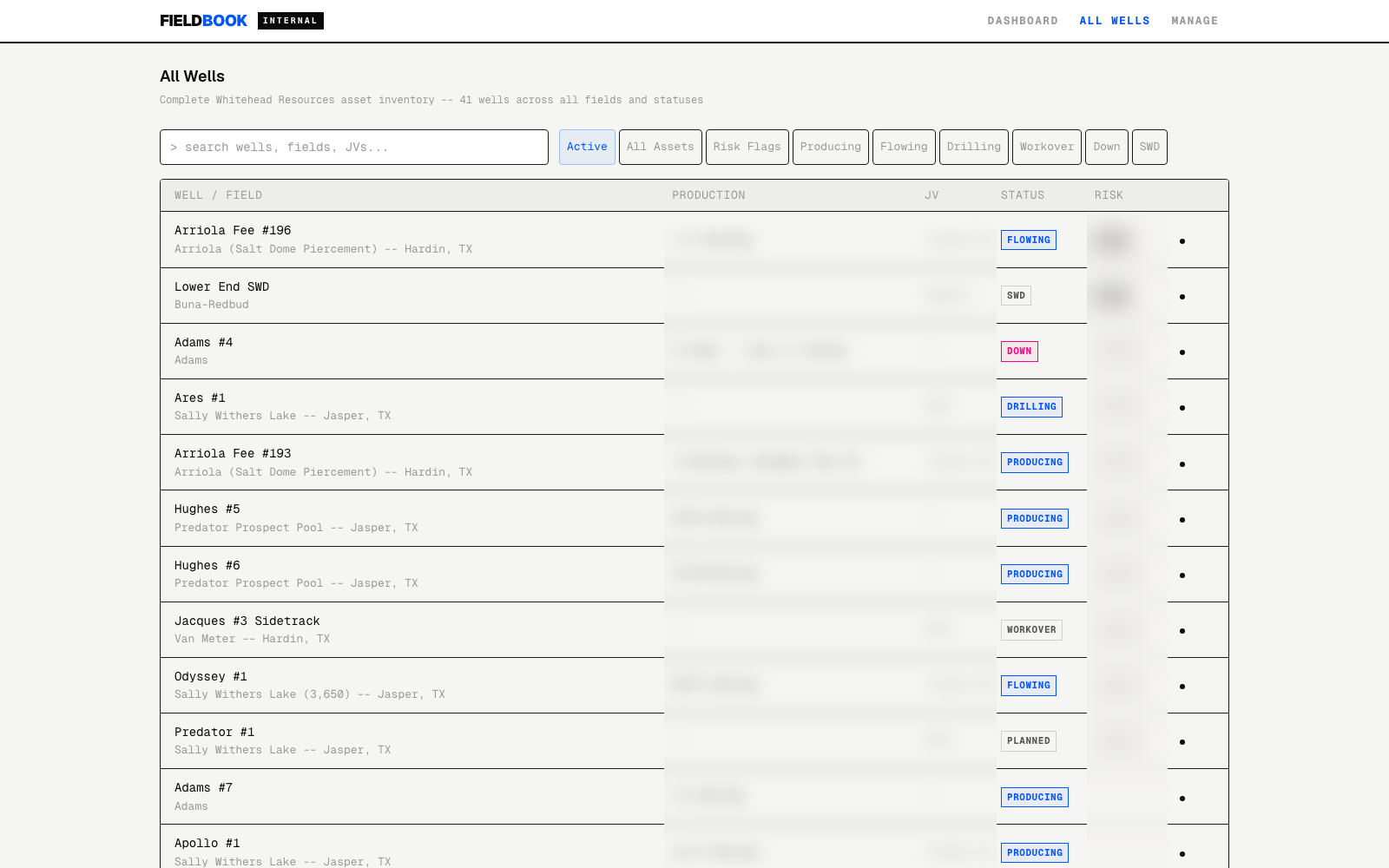Open the All Wells nav item
1389x868 pixels.
point(1115,21)
